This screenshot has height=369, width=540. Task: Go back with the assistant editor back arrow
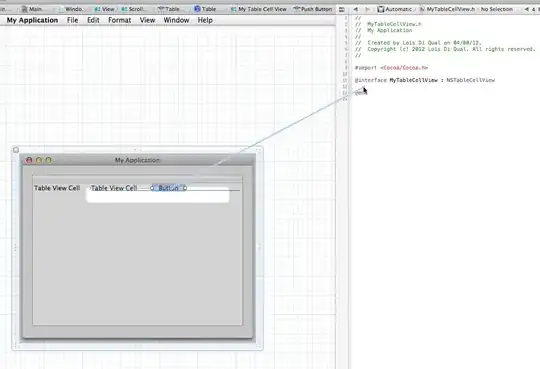click(355, 9)
